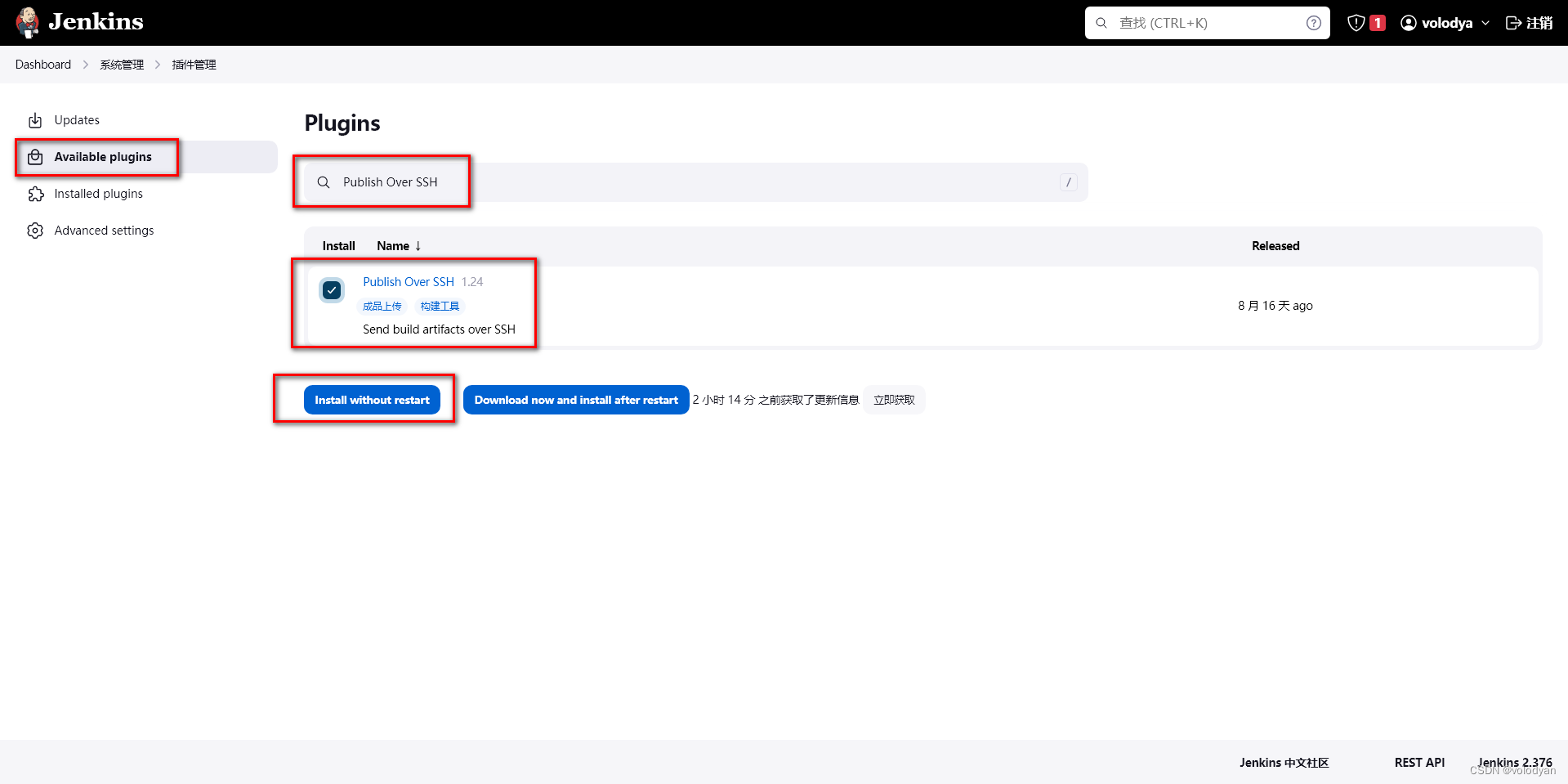This screenshot has height=784, width=1568.
Task: Open Advanced settings in sidebar
Action: click(147, 231)
